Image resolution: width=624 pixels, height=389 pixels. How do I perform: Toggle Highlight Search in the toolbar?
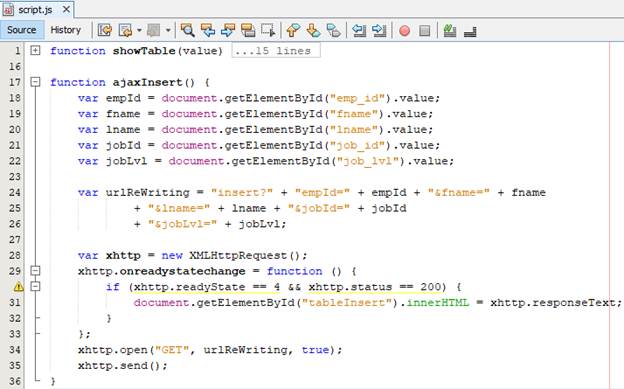click(248, 30)
